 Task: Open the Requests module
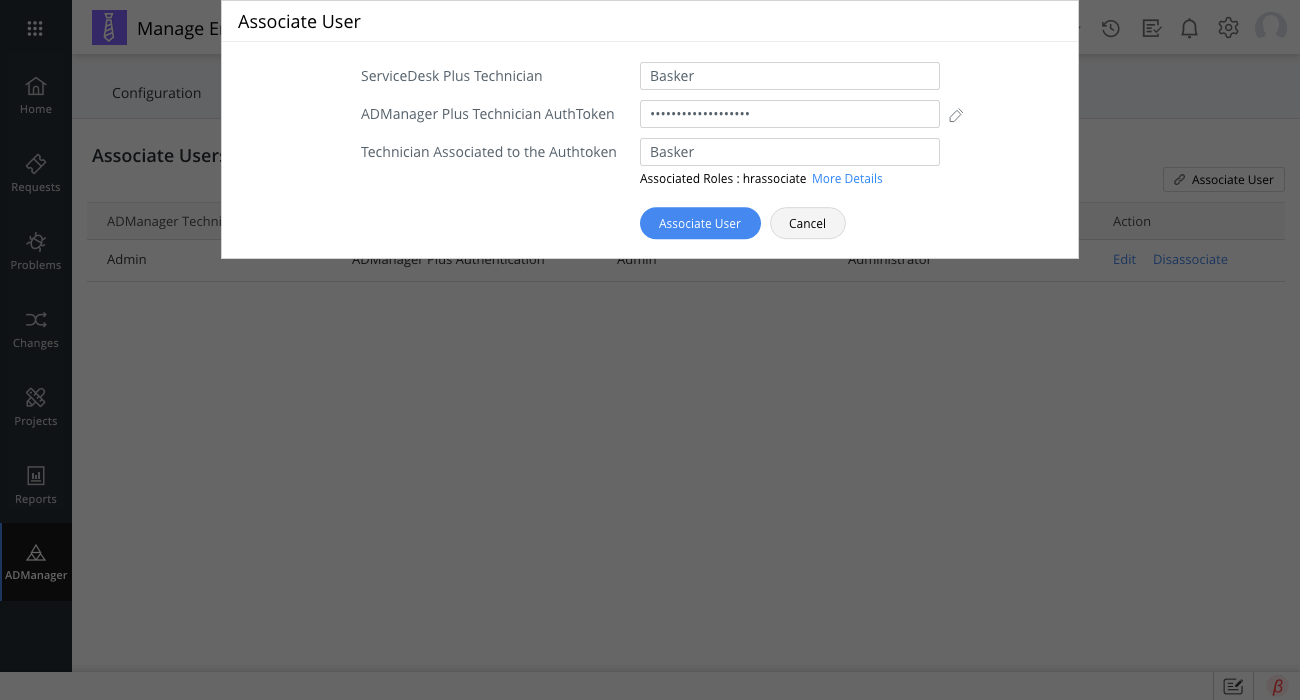(35, 171)
